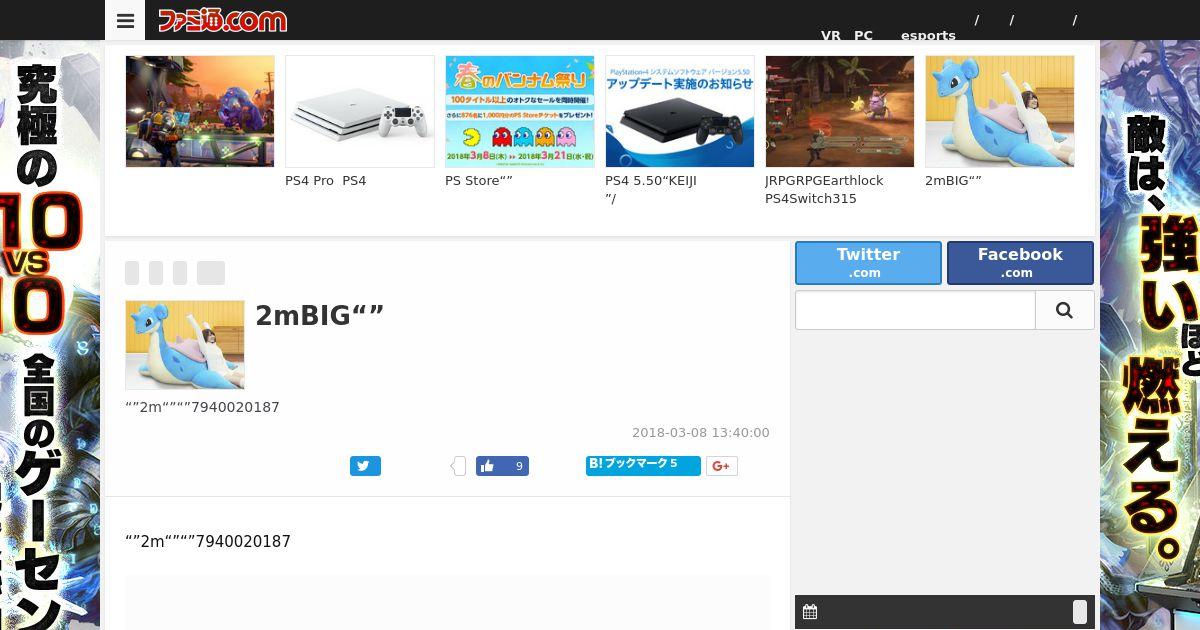Click the PS4 5.50 KEIJI article link

(651, 190)
